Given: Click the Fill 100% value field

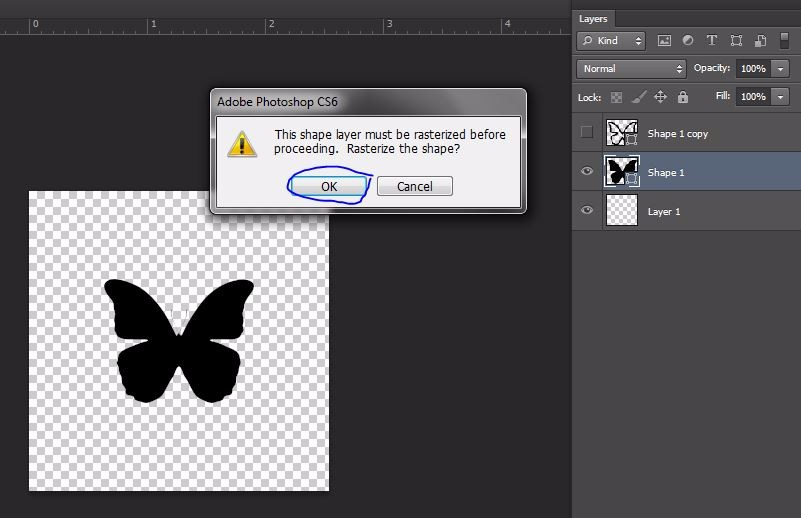Looking at the screenshot, I should tap(753, 97).
